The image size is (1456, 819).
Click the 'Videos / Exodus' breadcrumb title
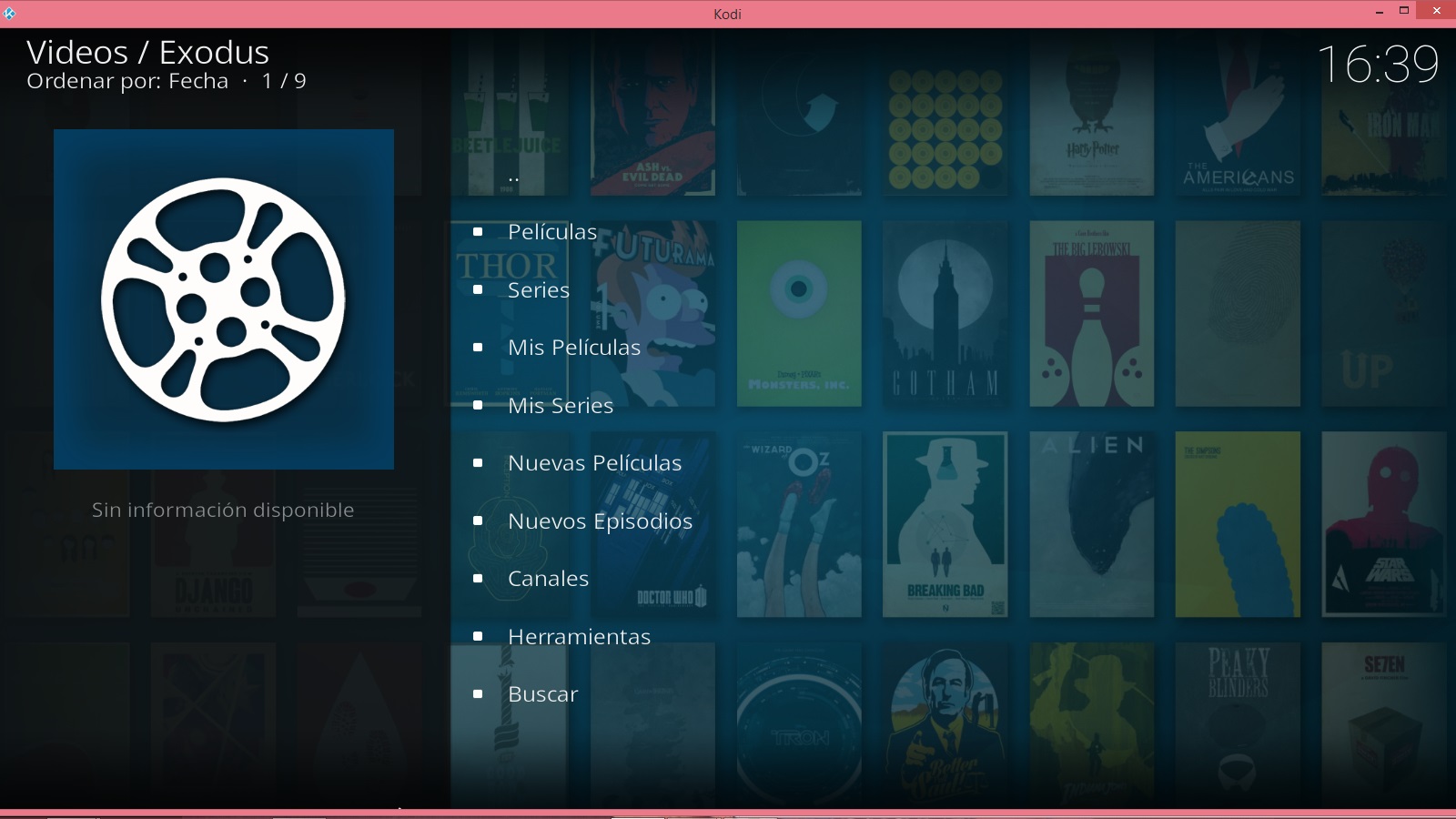147,53
